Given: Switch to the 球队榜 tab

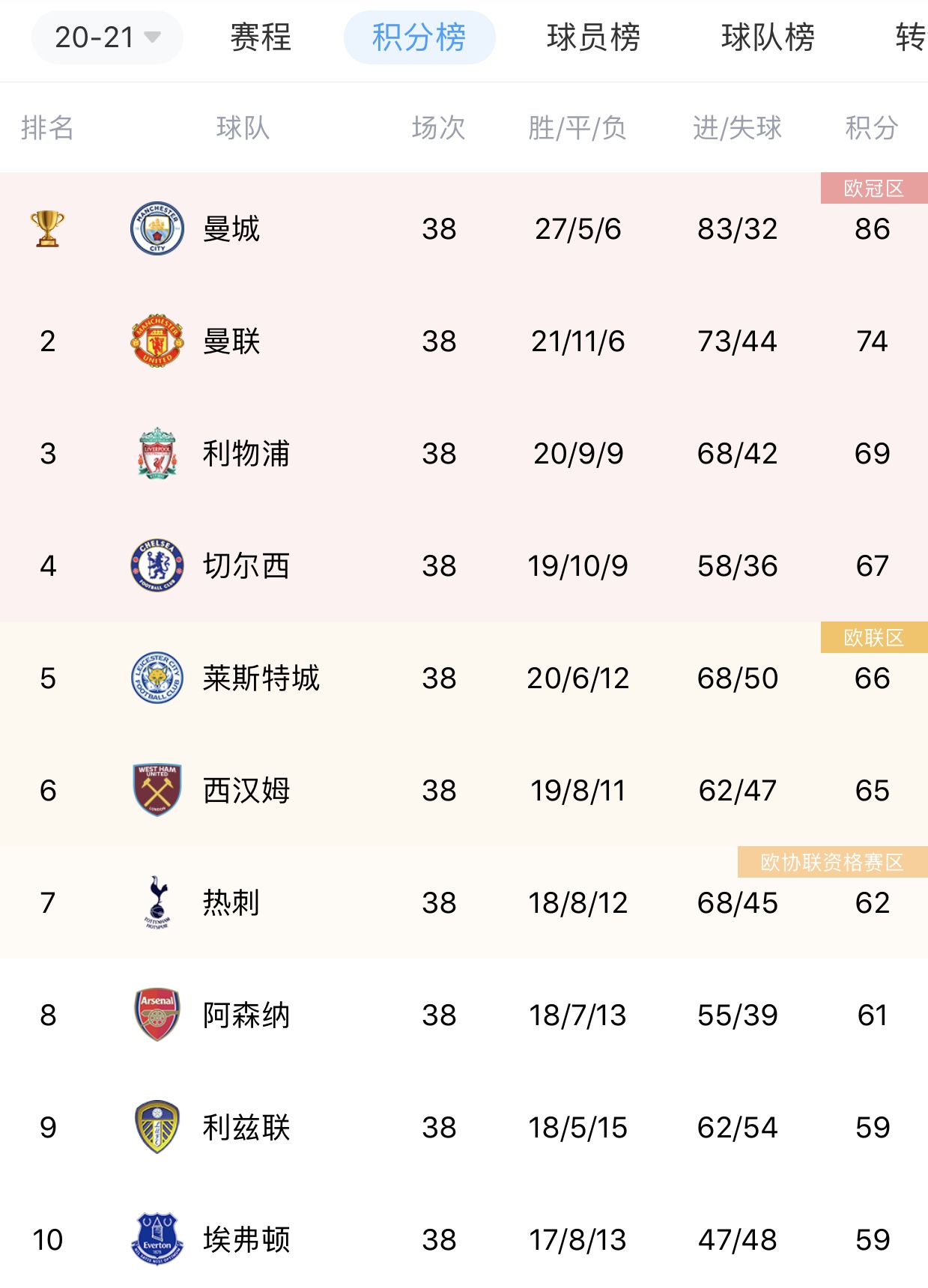Looking at the screenshot, I should [768, 37].
